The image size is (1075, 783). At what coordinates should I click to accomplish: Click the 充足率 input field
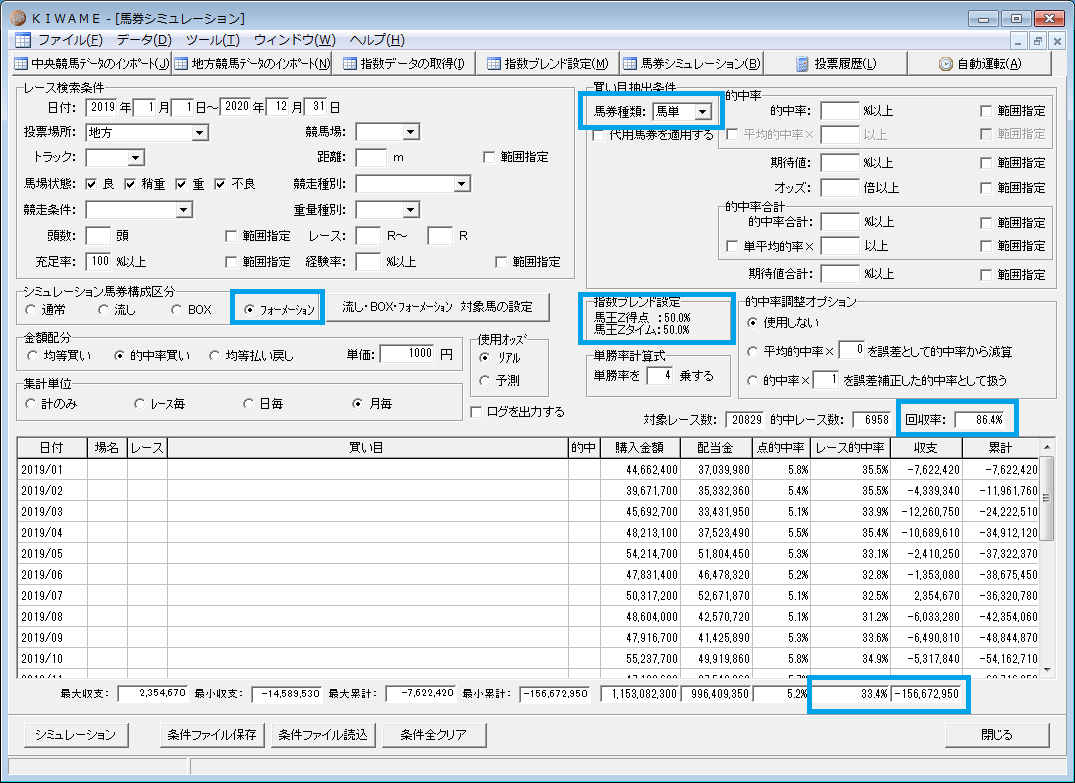click(98, 261)
